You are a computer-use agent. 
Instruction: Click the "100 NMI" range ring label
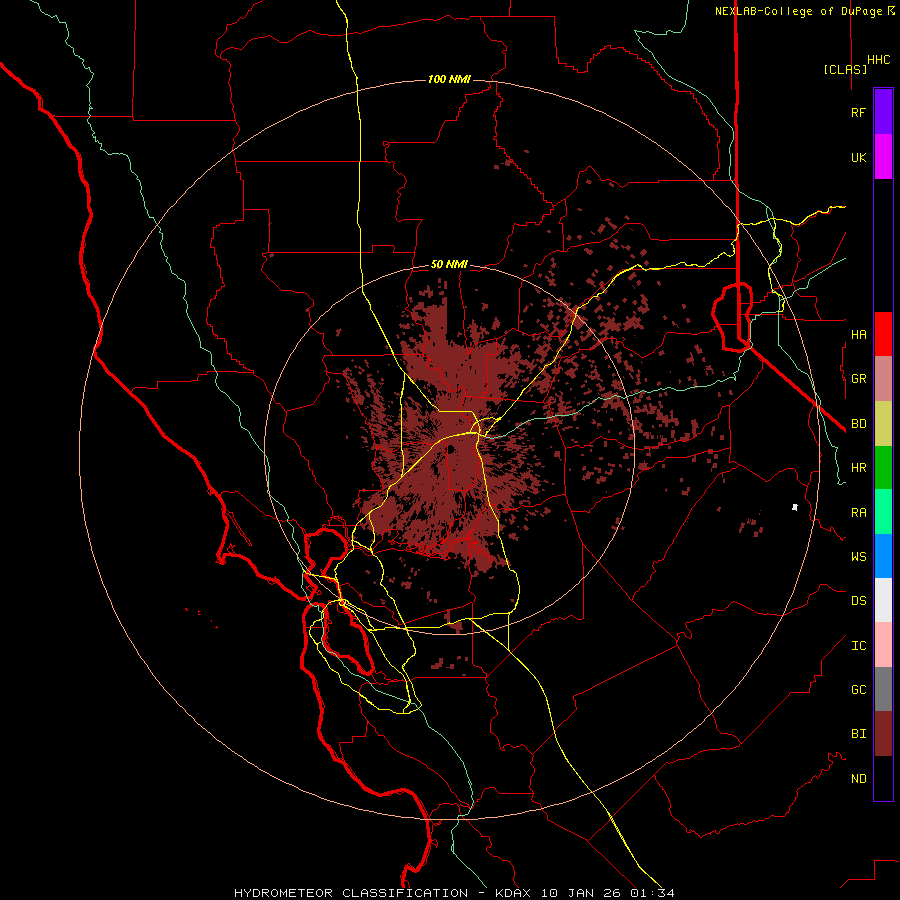click(449, 79)
